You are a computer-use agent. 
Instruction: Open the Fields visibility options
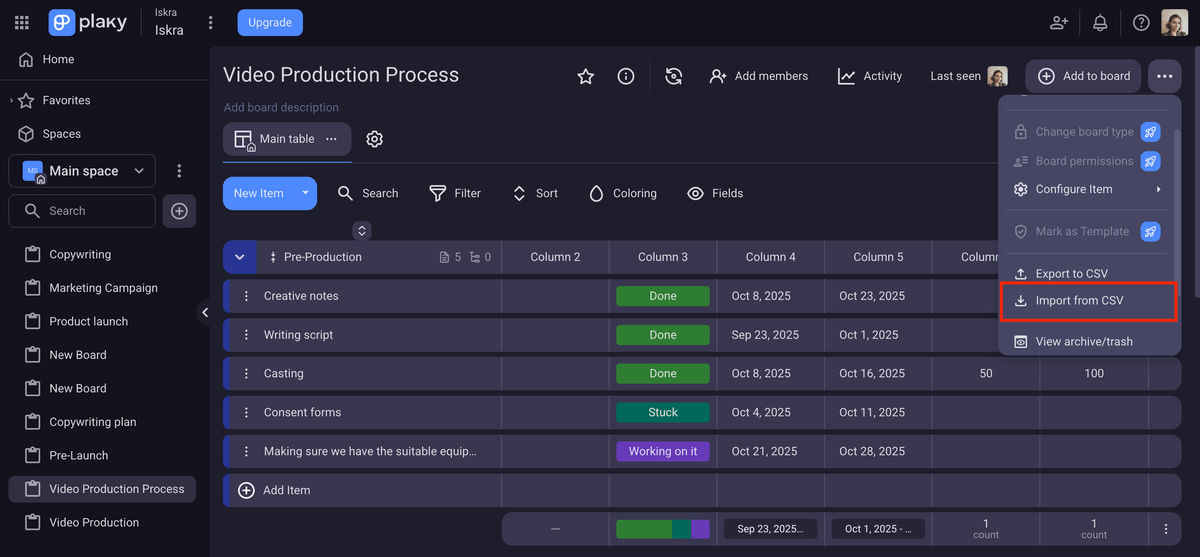715,193
